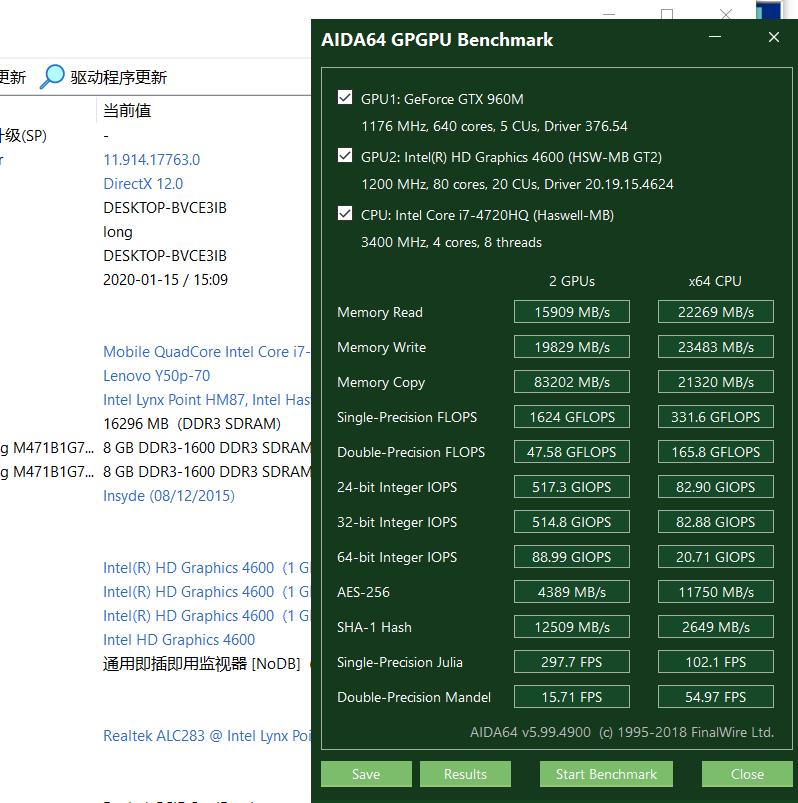Open the Results button
Screen dimensions: 798x803
point(465,774)
